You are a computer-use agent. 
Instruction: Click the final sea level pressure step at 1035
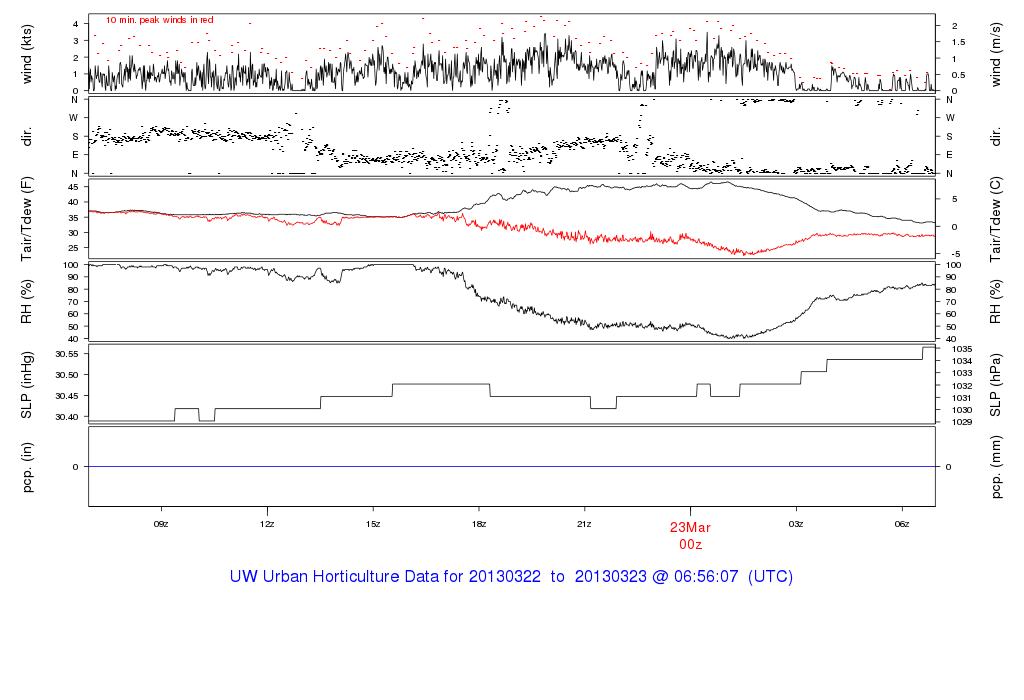point(928,347)
